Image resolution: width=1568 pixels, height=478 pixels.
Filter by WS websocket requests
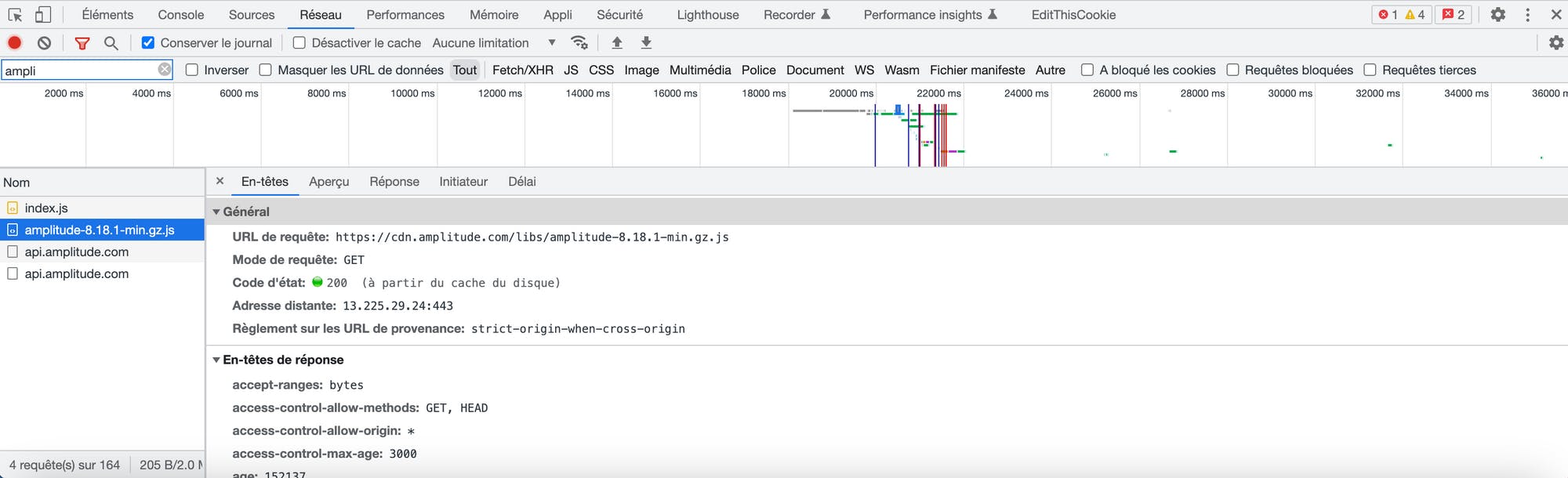pyautogui.click(x=864, y=70)
